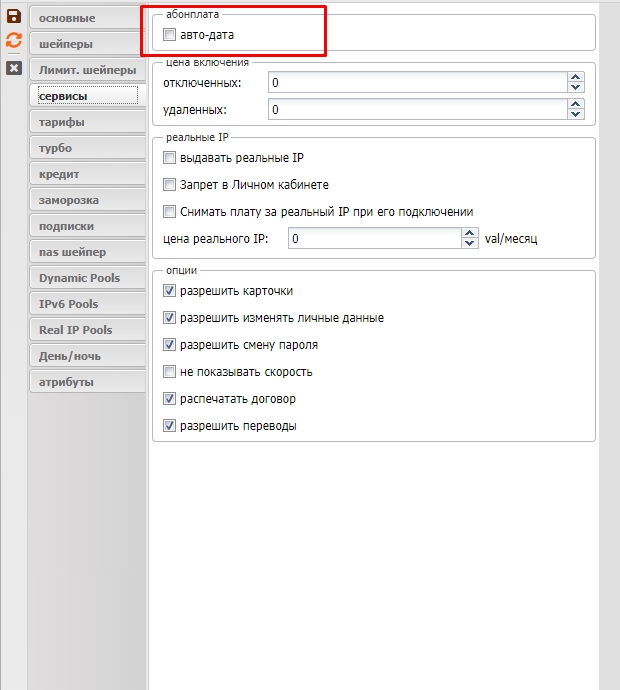Enable the авто-дата checkbox

(x=169, y=35)
